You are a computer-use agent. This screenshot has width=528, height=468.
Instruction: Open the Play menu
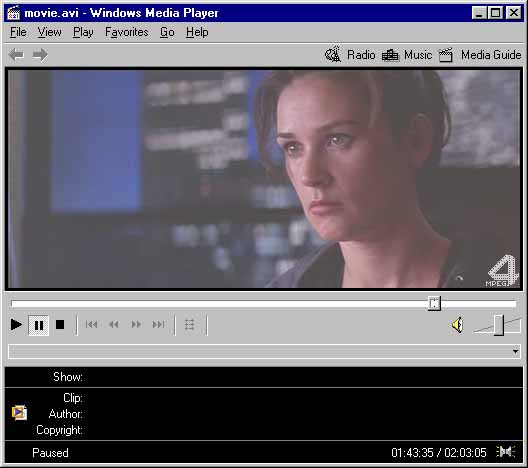[83, 32]
